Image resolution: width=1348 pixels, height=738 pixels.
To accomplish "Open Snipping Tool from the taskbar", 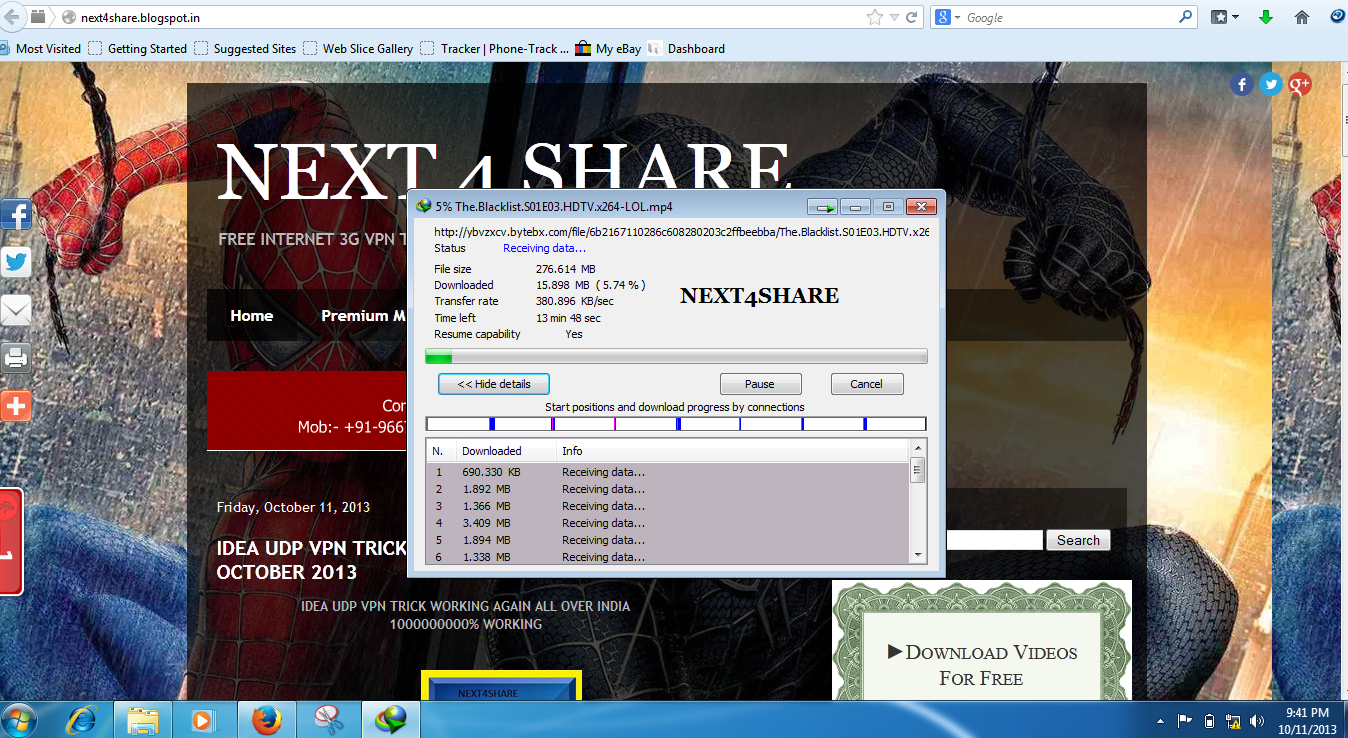I will (327, 719).
